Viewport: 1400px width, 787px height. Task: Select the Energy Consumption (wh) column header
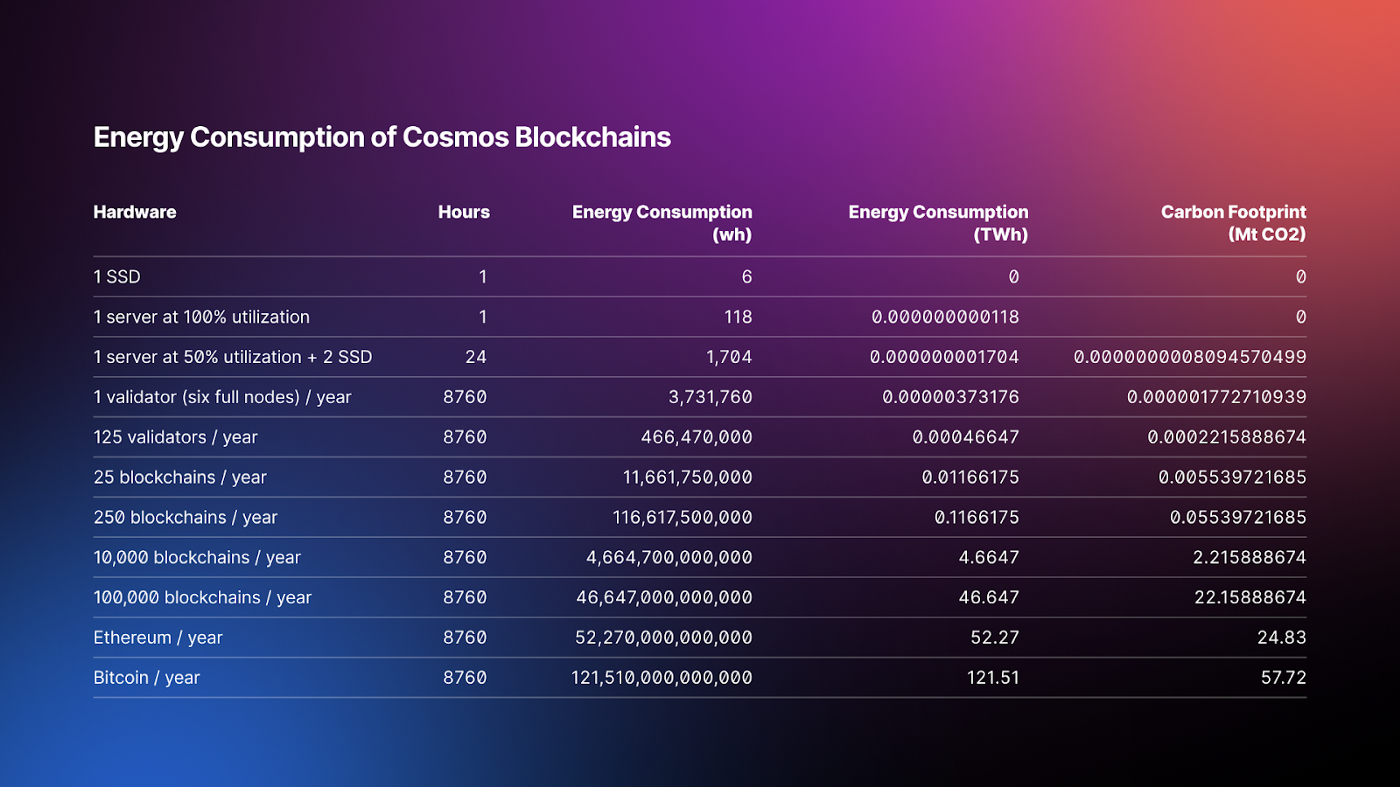[x=662, y=223]
